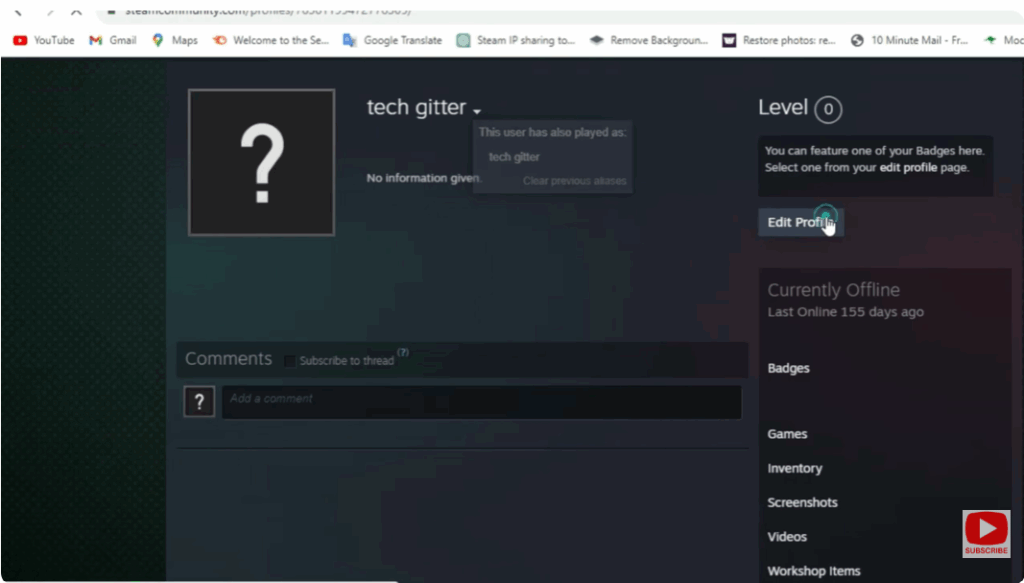This screenshot has width=1024, height=583.
Task: Open the Badges section
Action: point(788,368)
